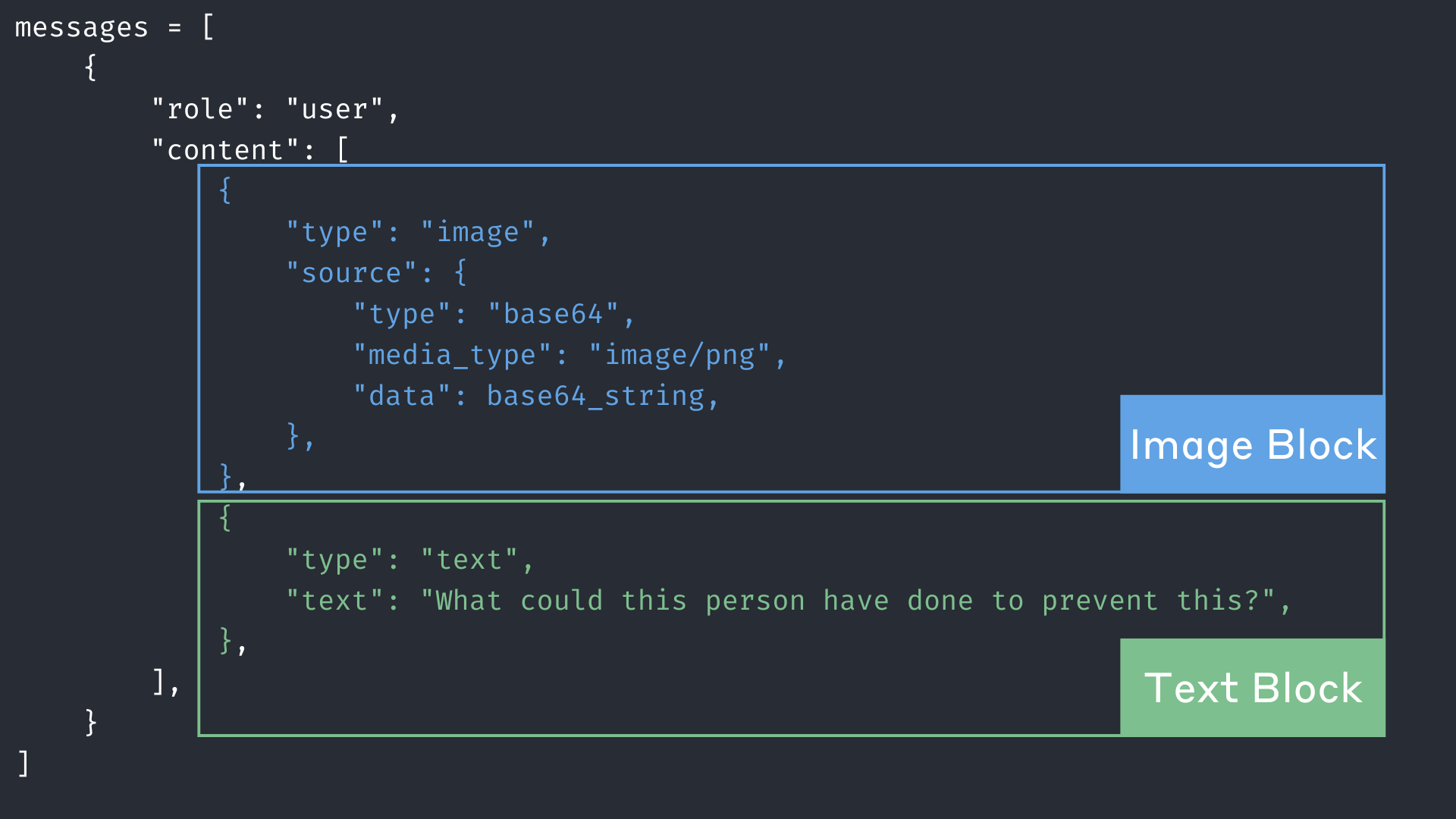
Task: Click the "image/png" value
Action: (x=679, y=356)
